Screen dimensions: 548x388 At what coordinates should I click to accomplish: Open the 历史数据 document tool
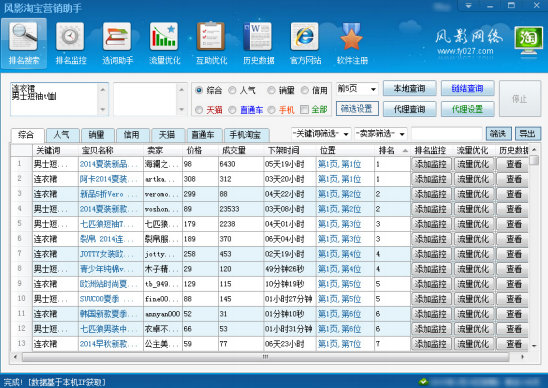pos(258,43)
